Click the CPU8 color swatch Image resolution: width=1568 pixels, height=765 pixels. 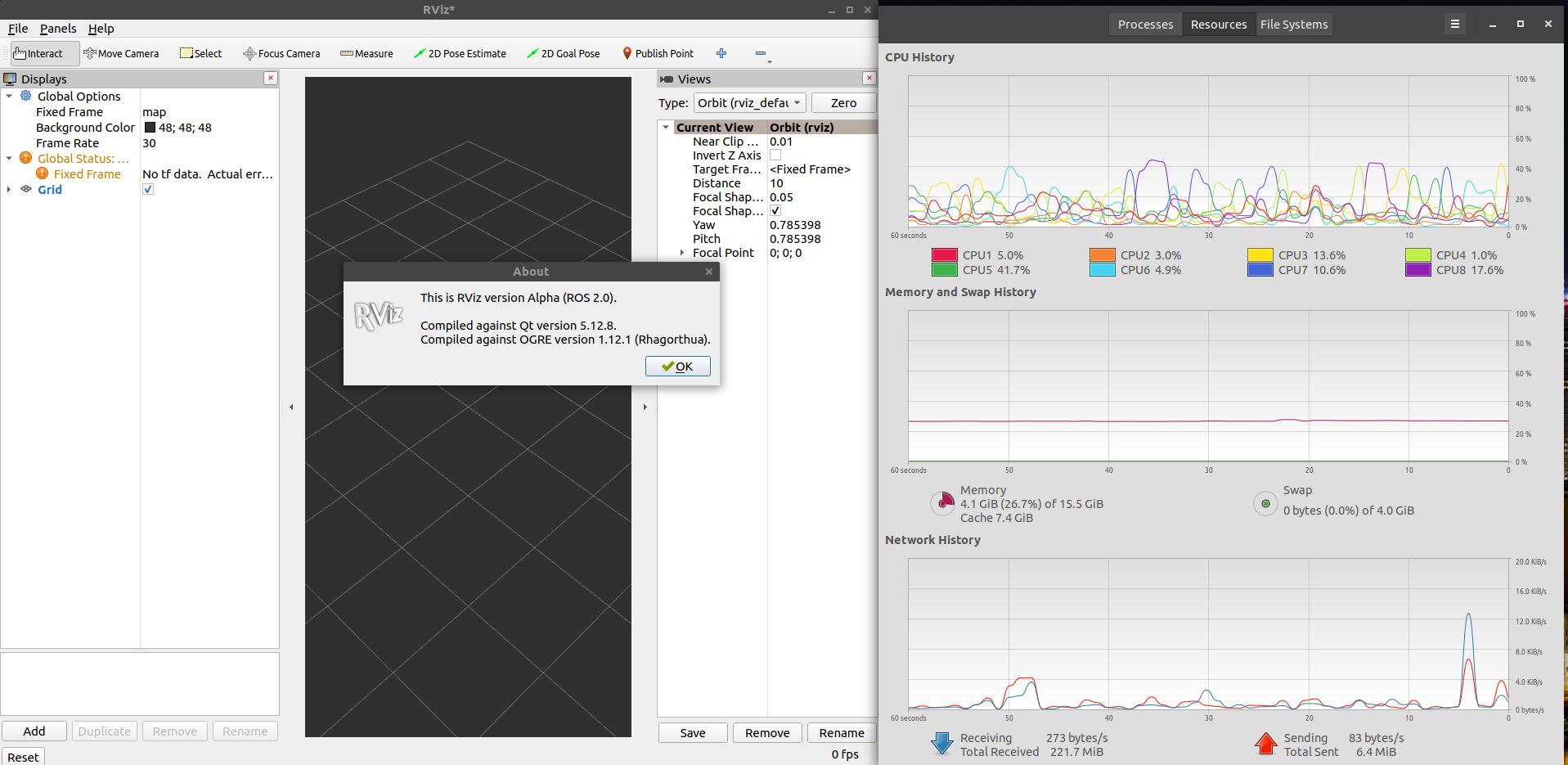click(1418, 270)
